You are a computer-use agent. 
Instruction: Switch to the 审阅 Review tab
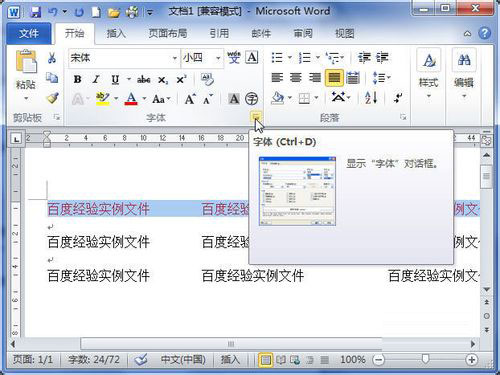tap(303, 33)
